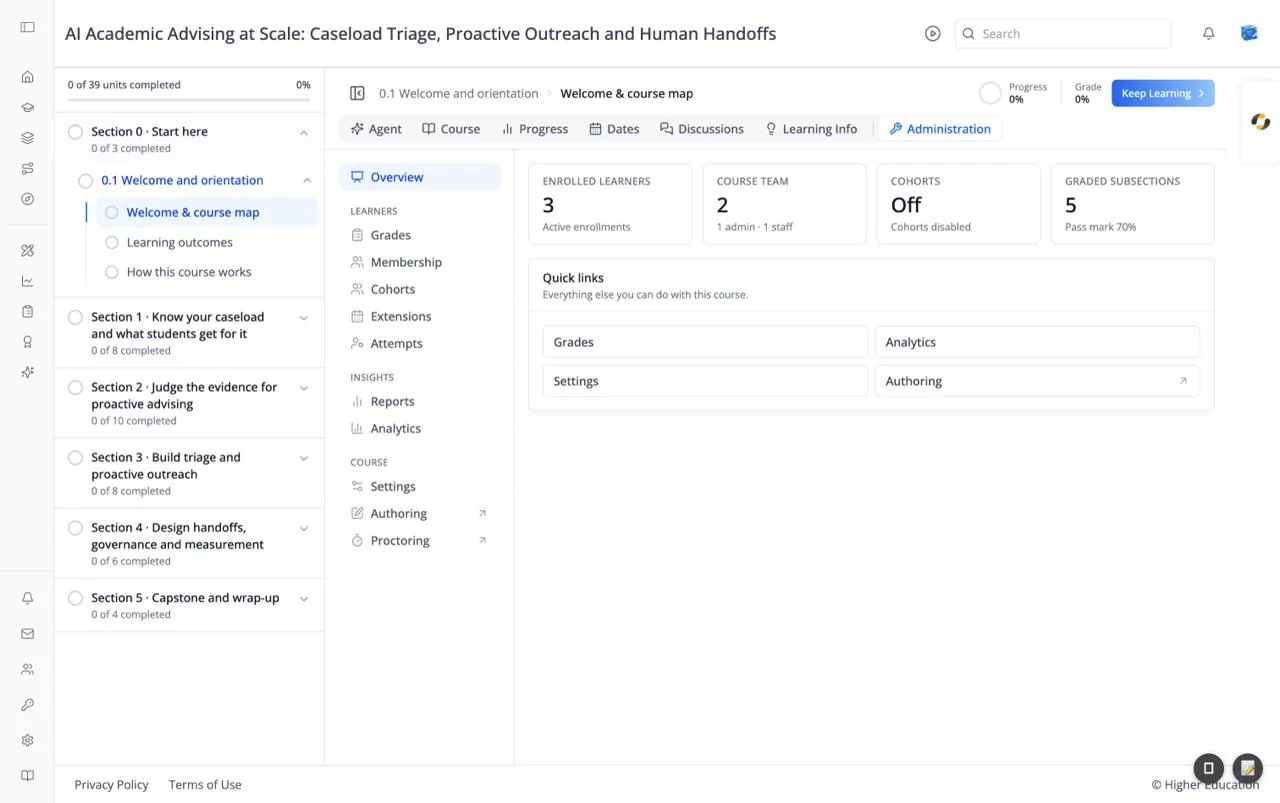The height and width of the screenshot is (803, 1280).
Task: Open the compass icon in the left rail
Action: coord(27,199)
